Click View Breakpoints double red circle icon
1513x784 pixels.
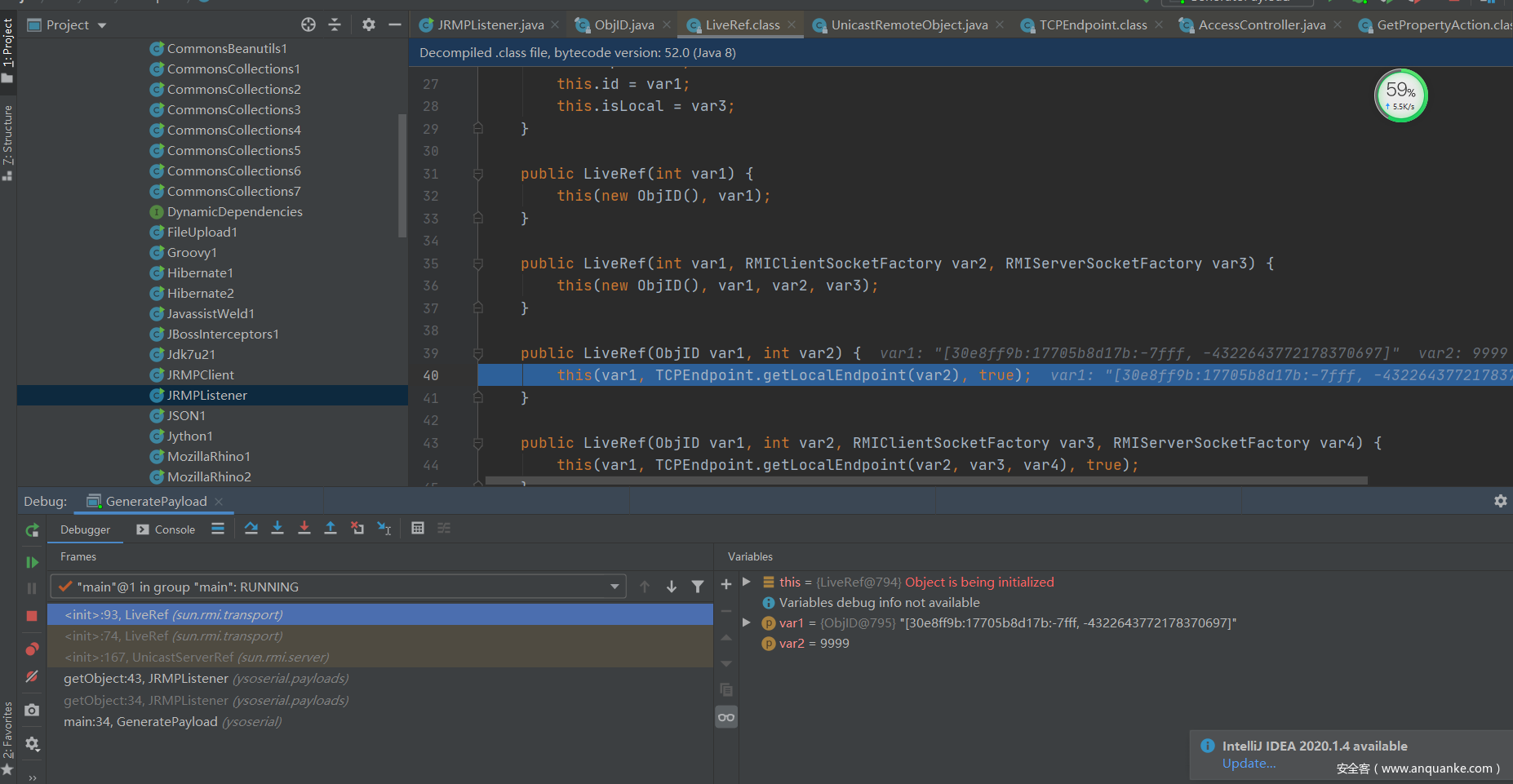(32, 649)
